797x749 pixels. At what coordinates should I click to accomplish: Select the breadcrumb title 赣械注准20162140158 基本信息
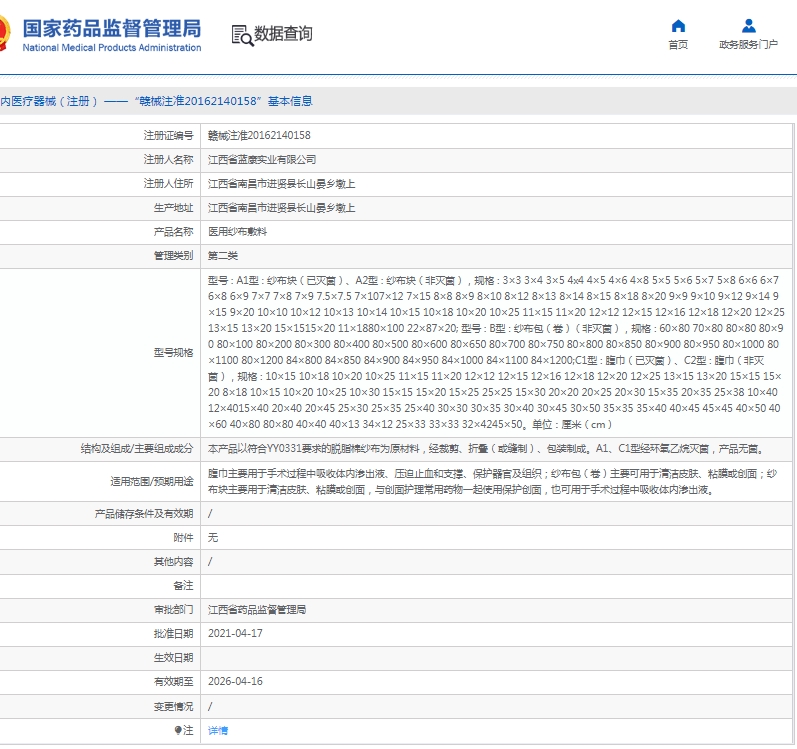pyautogui.click(x=224, y=101)
